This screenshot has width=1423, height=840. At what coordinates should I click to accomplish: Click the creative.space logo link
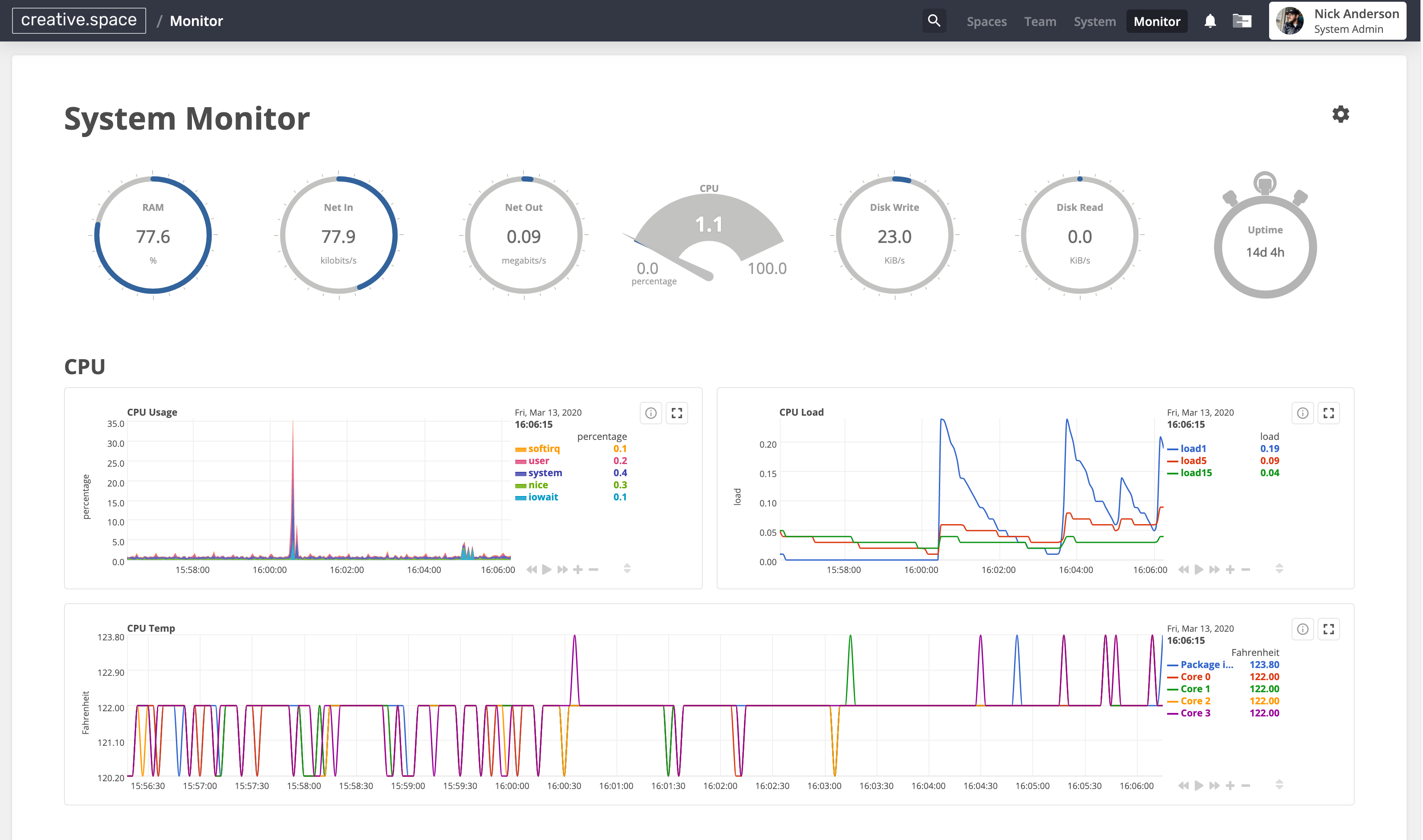click(x=79, y=20)
